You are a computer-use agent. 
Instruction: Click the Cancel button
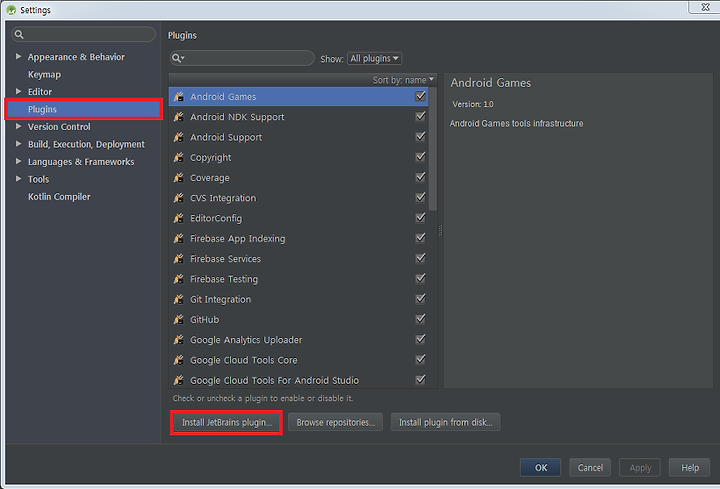[x=590, y=467]
